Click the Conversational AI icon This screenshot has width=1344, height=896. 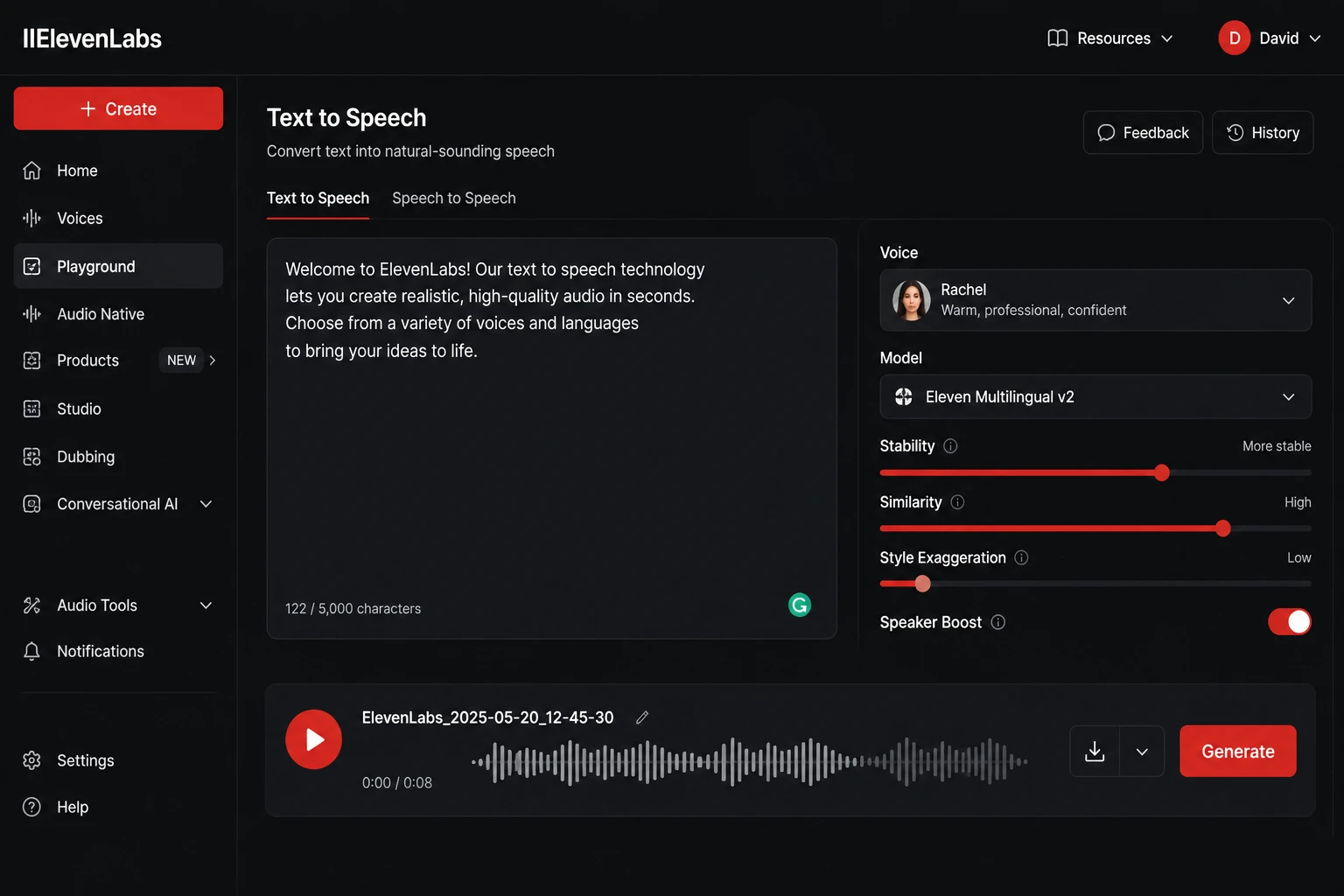pyautogui.click(x=32, y=504)
